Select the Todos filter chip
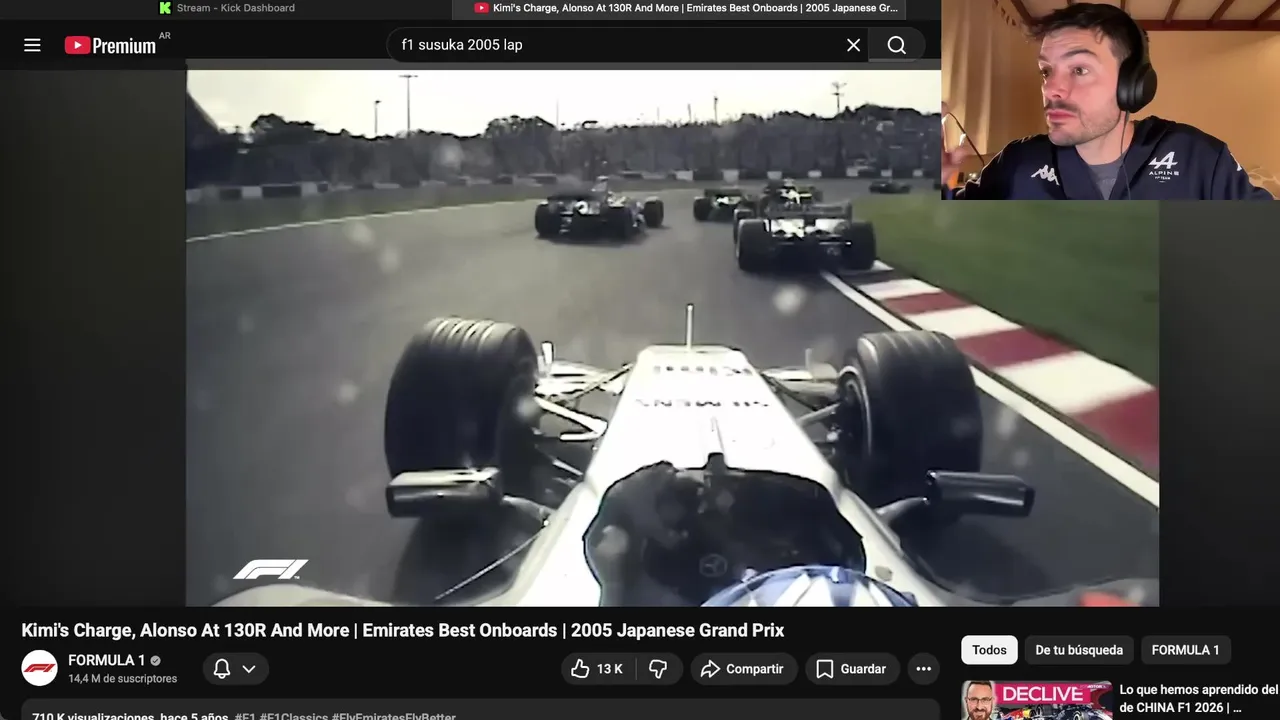1280x720 pixels. 989,650
